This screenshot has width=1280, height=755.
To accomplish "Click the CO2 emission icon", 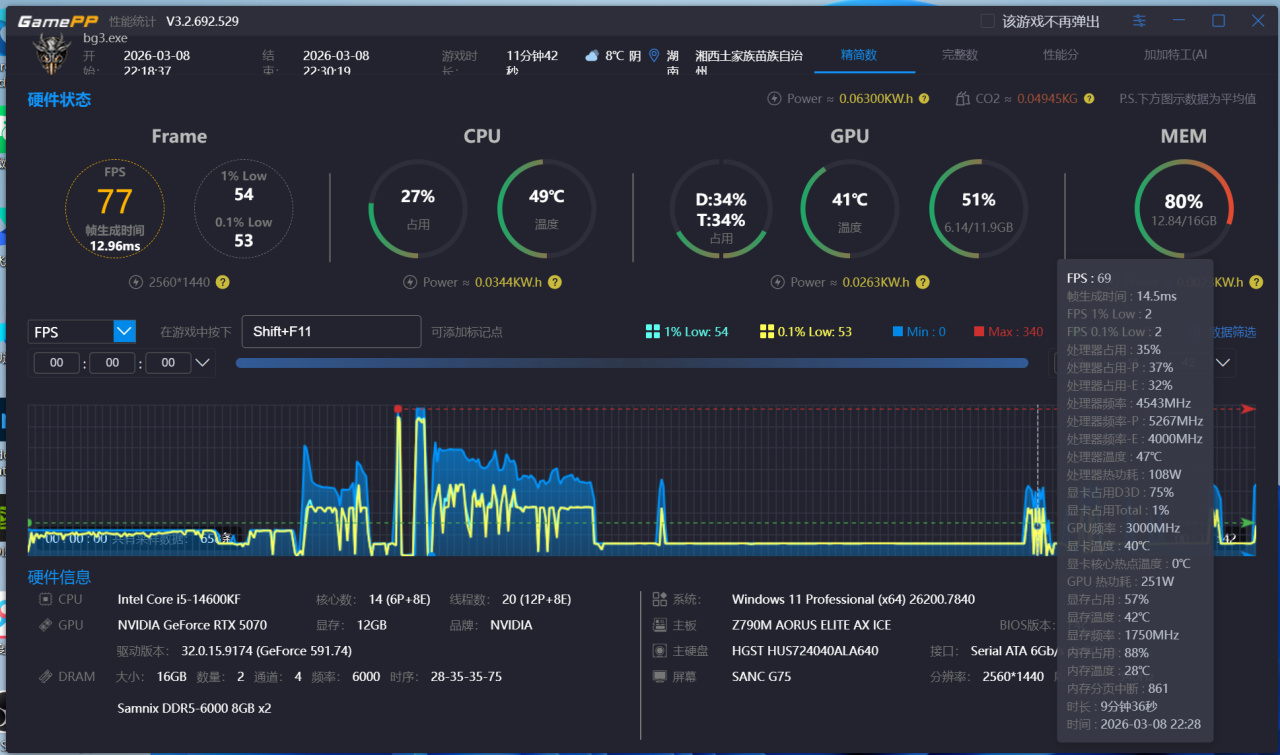I will (x=962, y=99).
